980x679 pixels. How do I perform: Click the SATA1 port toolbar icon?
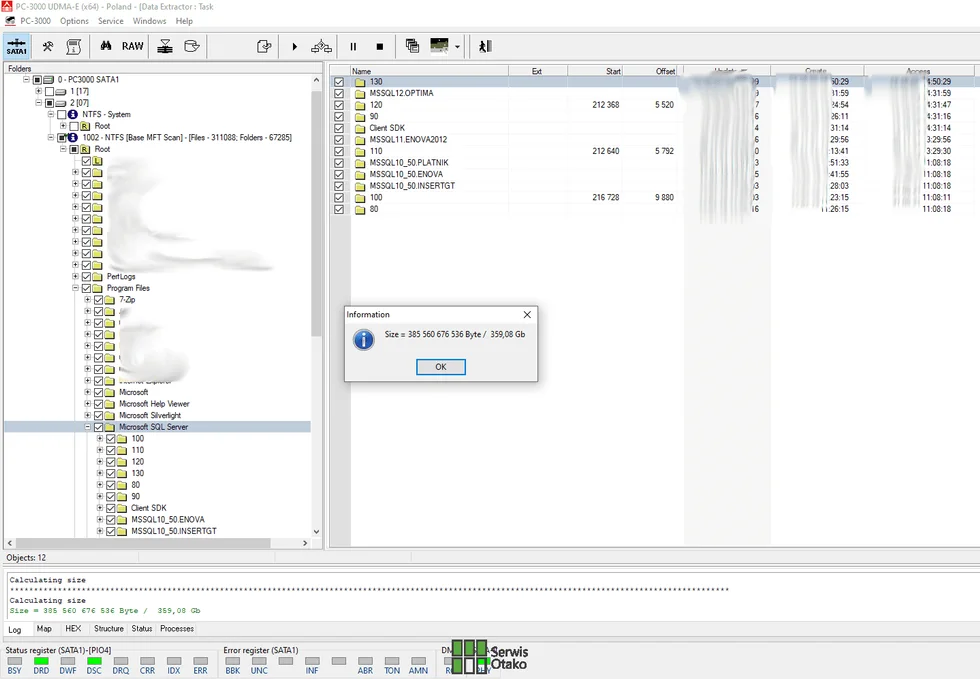pyautogui.click(x=16, y=46)
